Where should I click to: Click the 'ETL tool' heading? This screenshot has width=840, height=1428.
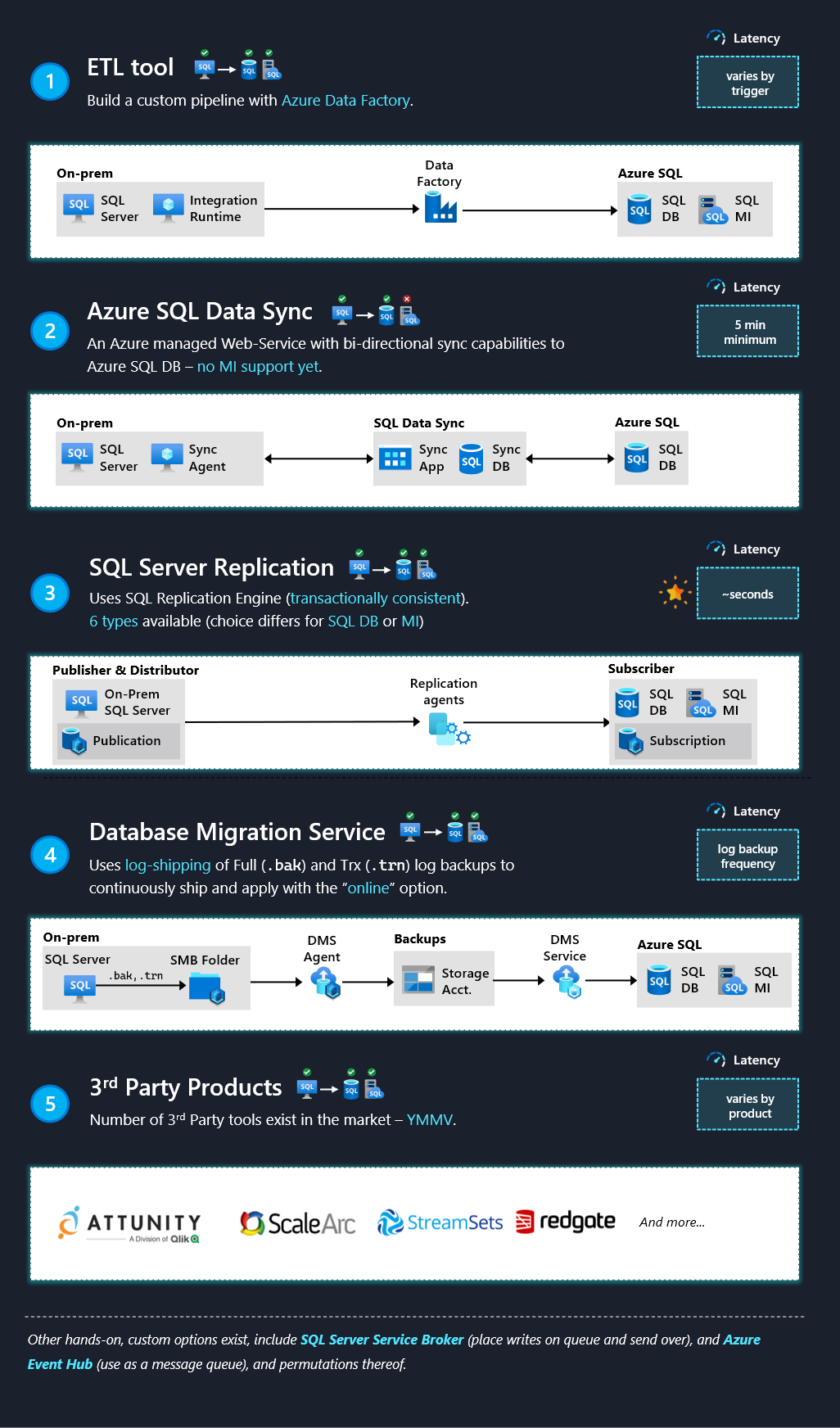tap(130, 66)
